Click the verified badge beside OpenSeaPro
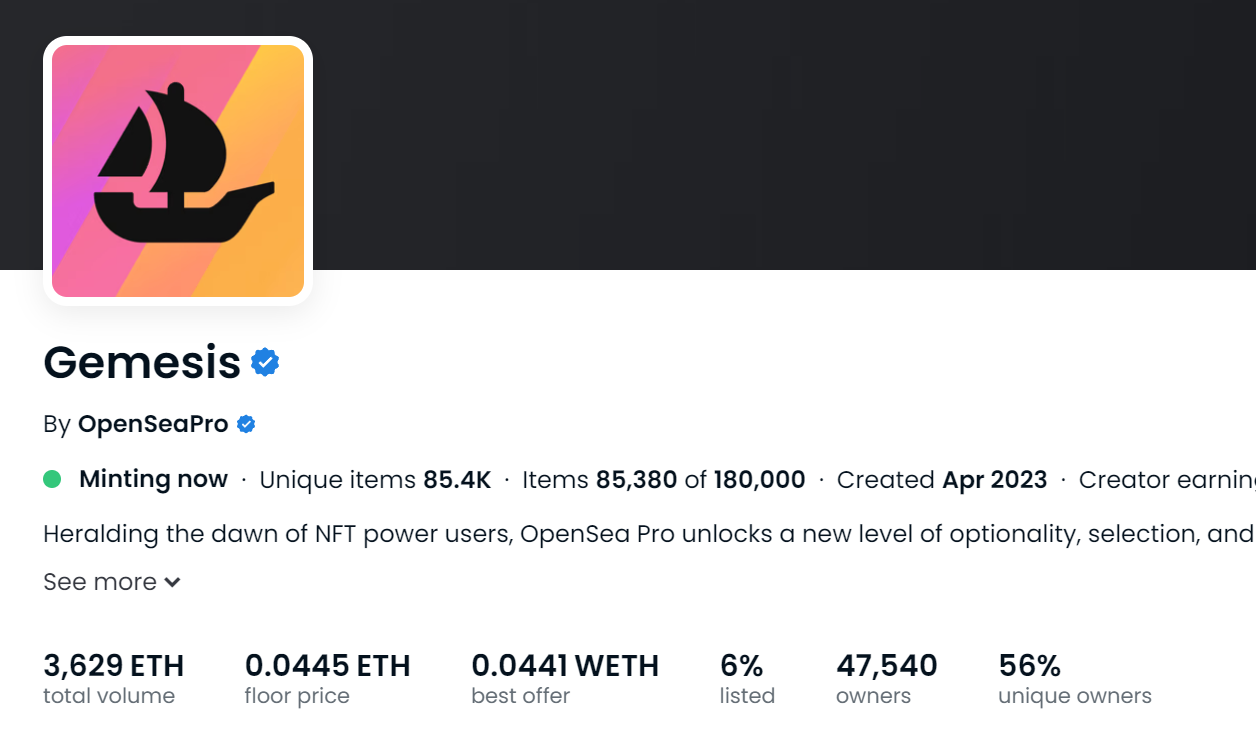 pos(246,424)
